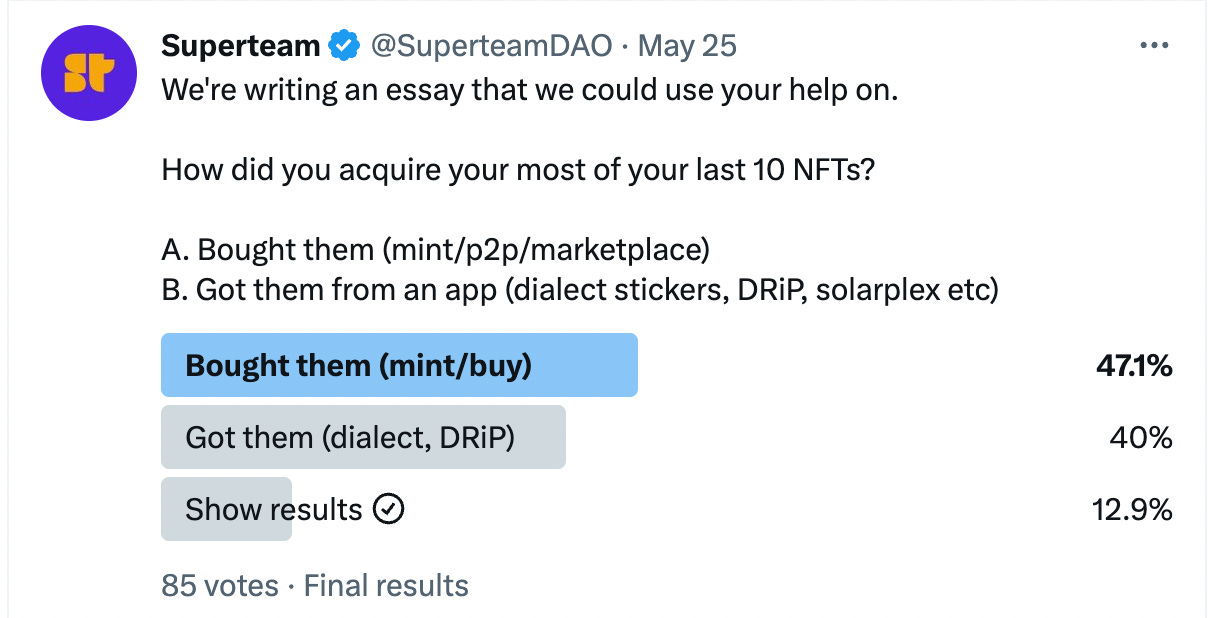This screenshot has width=1208, height=618.
Task: Click the 'st' logo inside the avatar circle
Action: point(88,73)
